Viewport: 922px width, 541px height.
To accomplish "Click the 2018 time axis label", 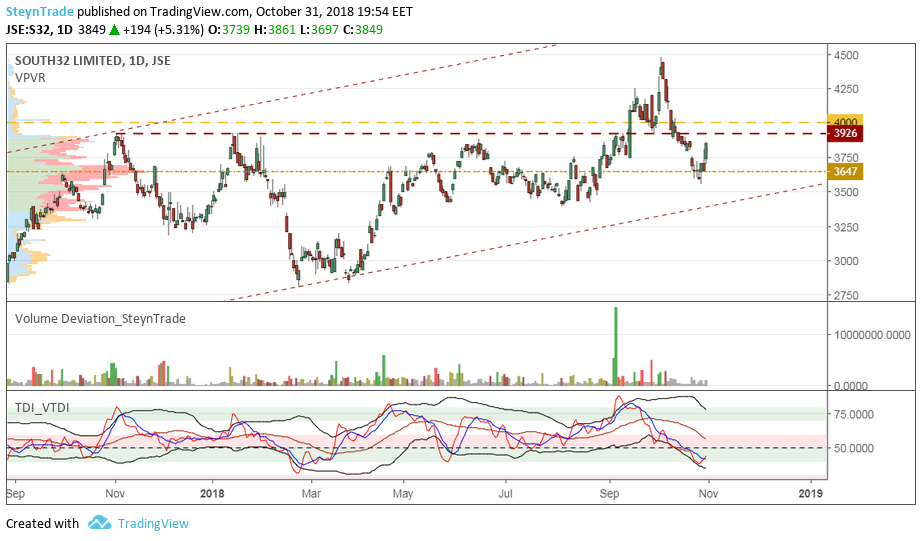I will click(212, 493).
